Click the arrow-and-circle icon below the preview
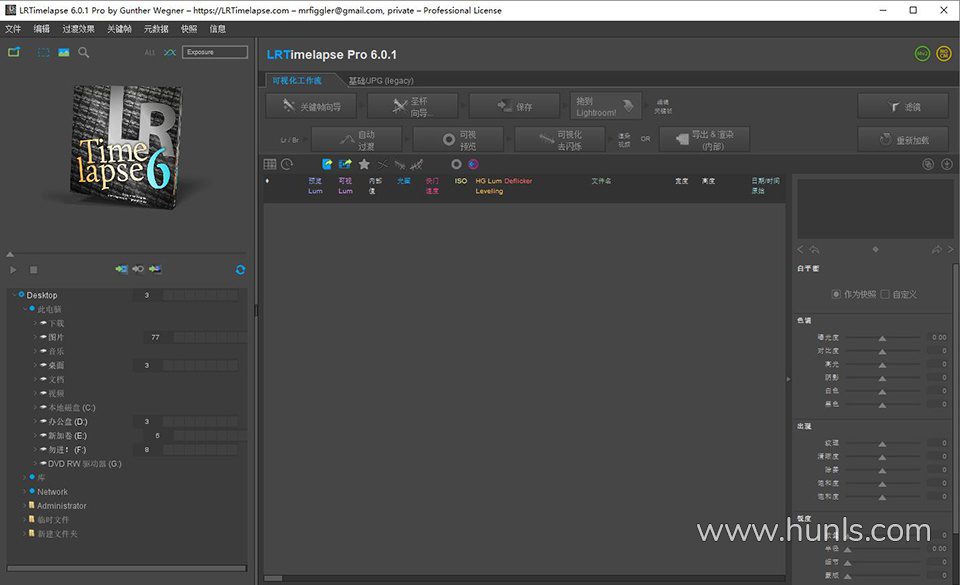Screen dimensions: 960x585 pyautogui.click(x=138, y=269)
